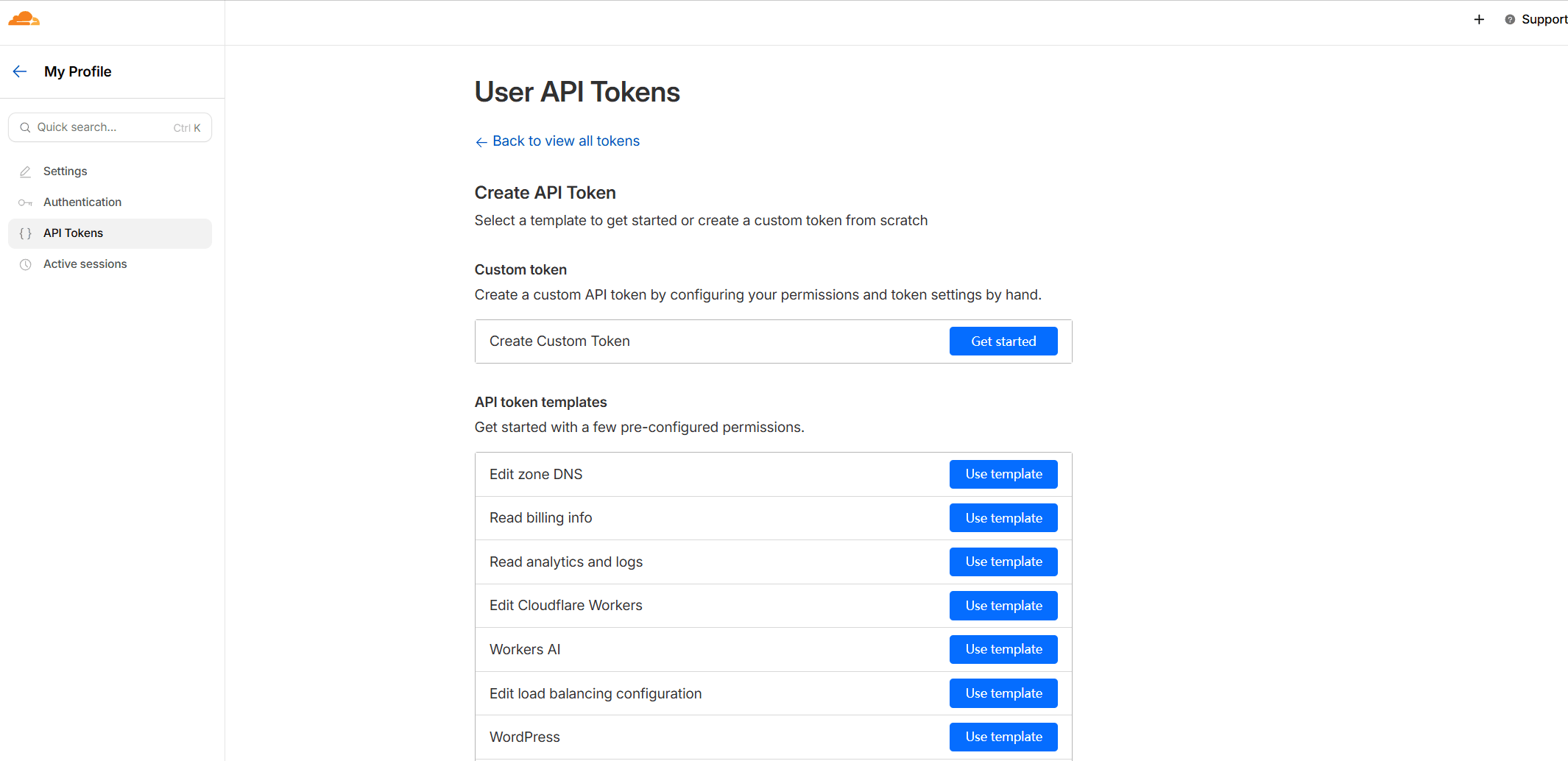Open the Authentication page in sidebar

pos(82,202)
